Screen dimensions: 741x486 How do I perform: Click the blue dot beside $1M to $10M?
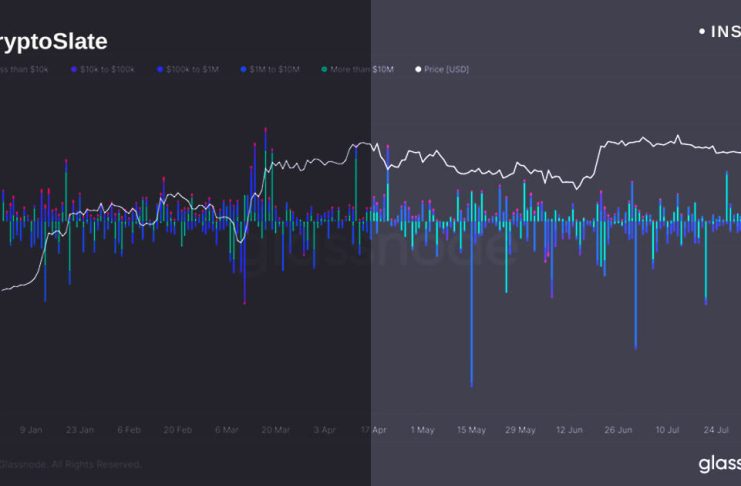(244, 70)
